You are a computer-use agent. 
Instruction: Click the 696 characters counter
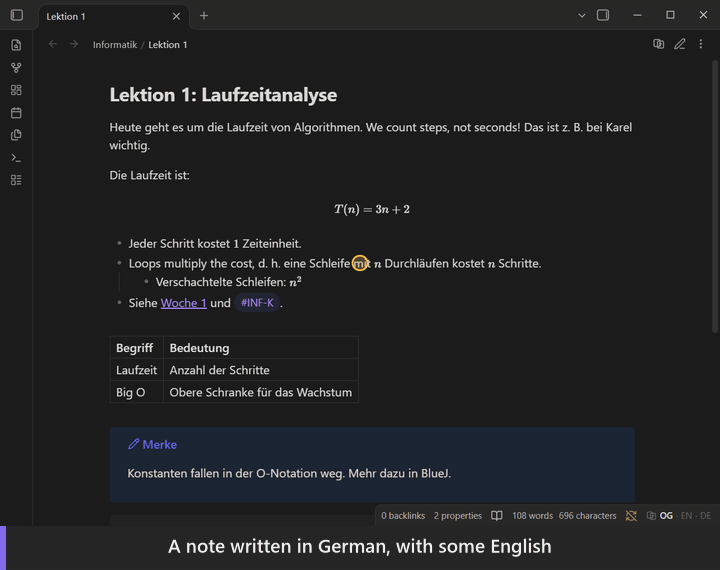coord(587,516)
